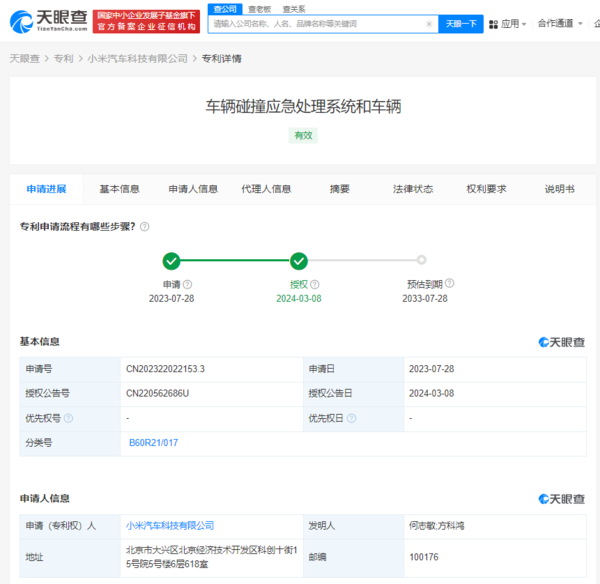Viewport: 600px width, 584px height.
Task: Click the B60R21/017 classification link
Action: (x=153, y=442)
